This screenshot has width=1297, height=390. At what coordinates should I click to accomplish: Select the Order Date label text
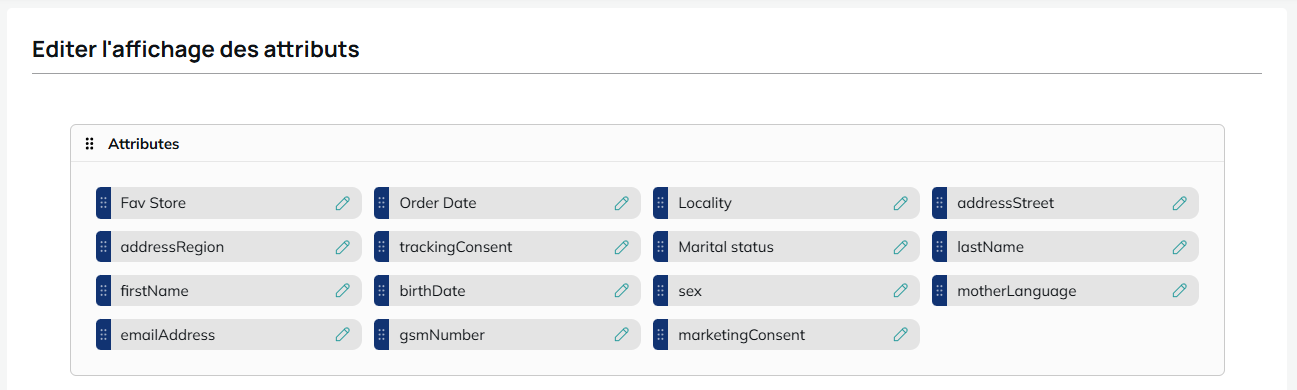[x=438, y=203]
